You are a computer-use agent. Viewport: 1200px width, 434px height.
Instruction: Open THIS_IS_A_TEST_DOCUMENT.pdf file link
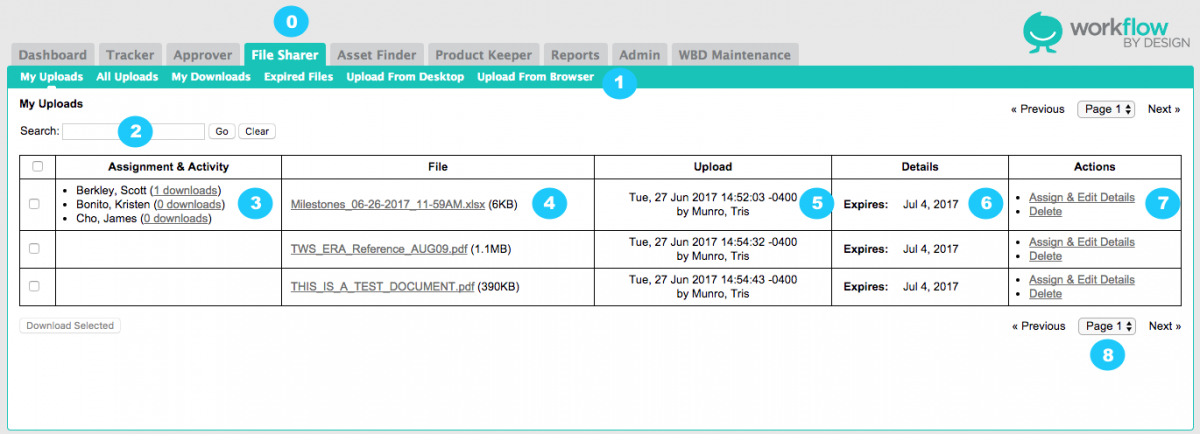tap(382, 286)
